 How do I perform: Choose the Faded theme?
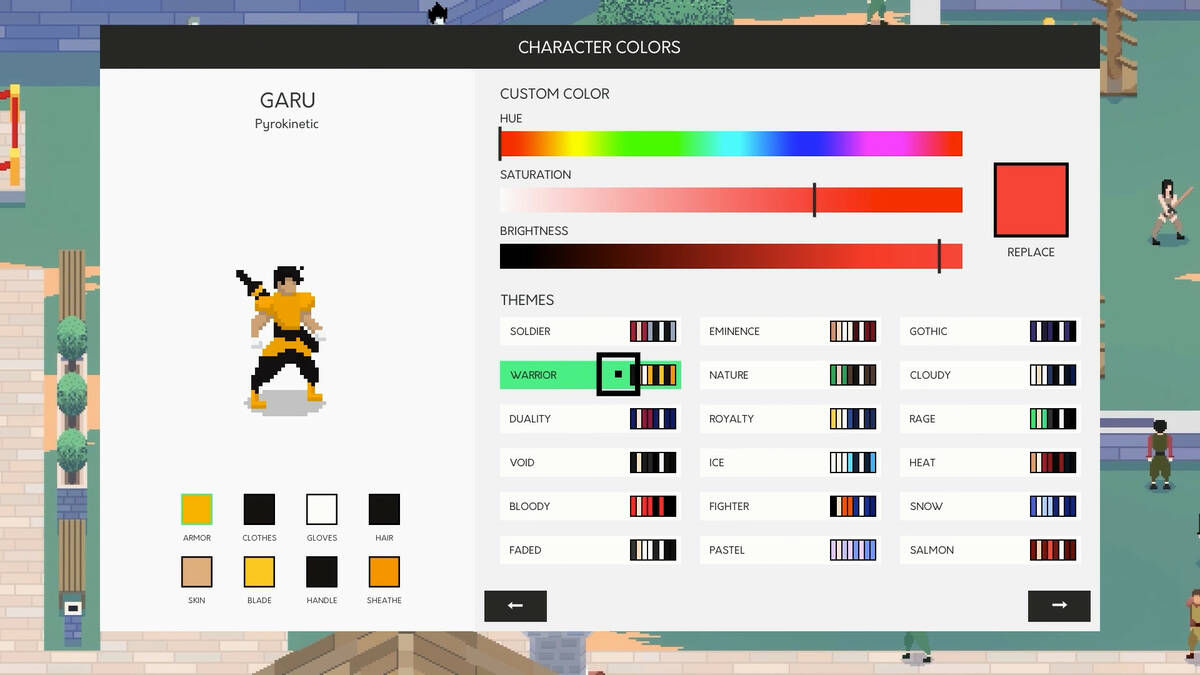point(590,550)
